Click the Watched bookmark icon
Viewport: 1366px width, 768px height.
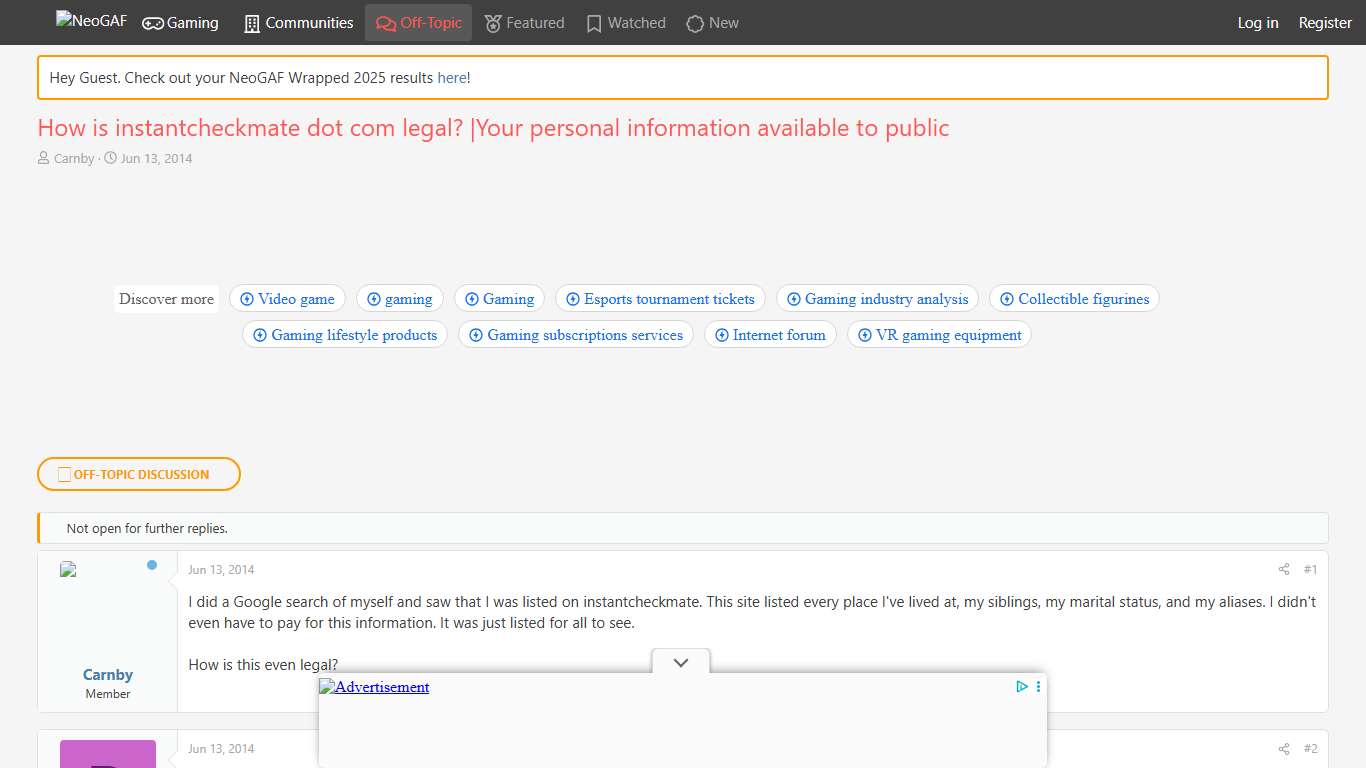[594, 22]
